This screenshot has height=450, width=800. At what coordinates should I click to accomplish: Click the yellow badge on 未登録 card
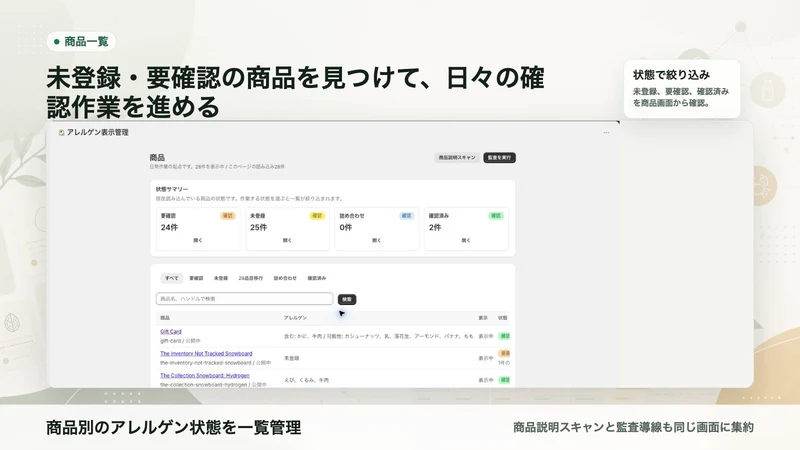point(317,216)
